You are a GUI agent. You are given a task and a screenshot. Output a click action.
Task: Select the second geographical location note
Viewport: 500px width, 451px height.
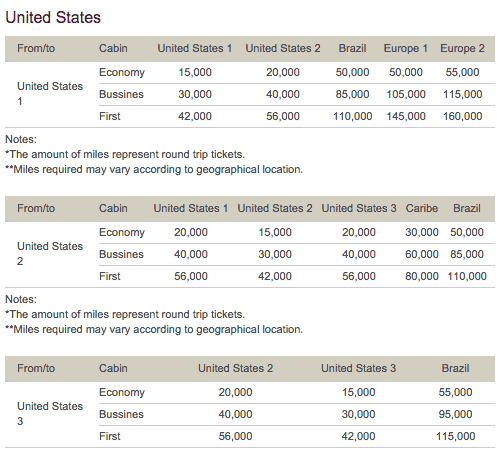click(x=154, y=329)
